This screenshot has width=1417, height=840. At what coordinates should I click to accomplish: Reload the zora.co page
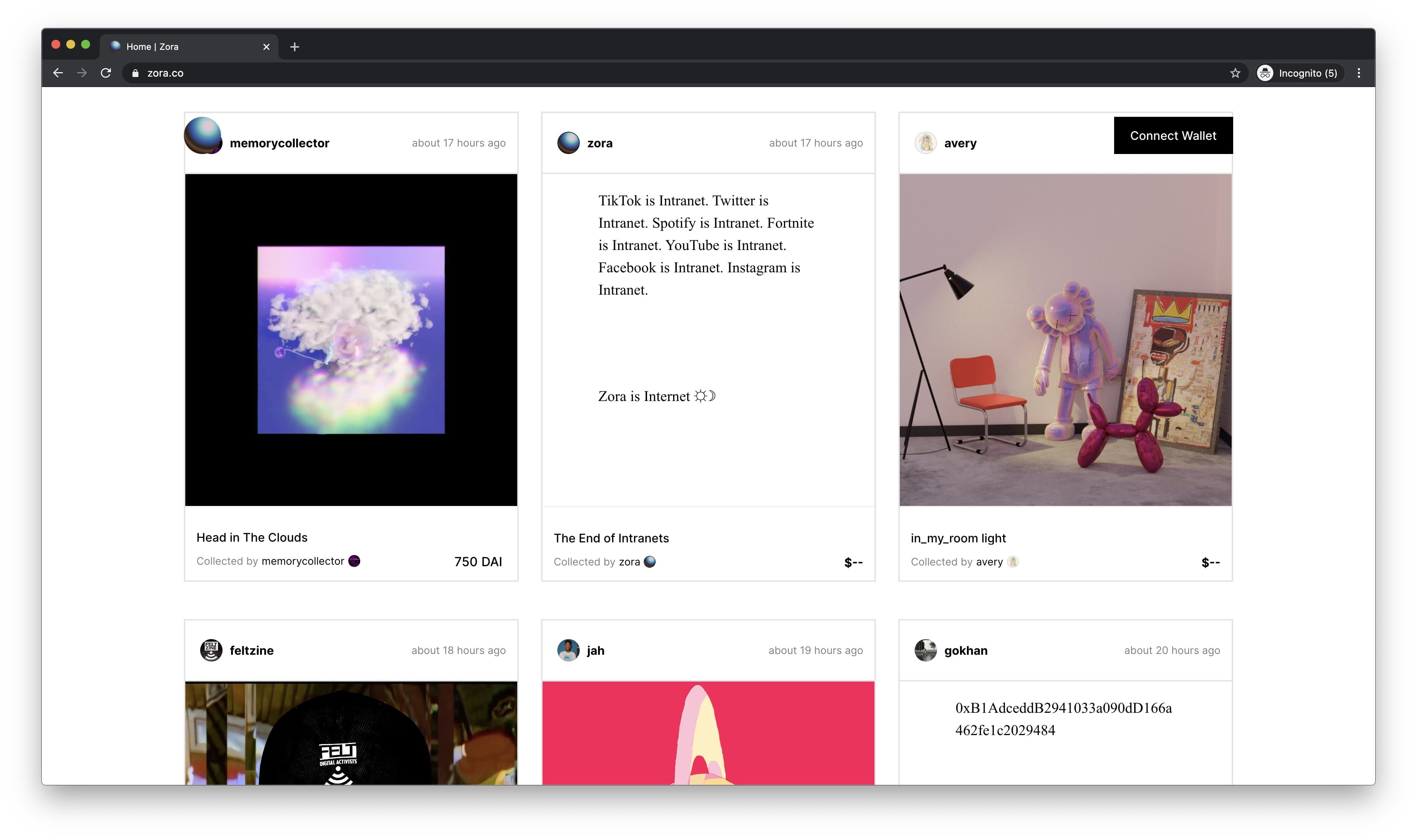click(106, 73)
